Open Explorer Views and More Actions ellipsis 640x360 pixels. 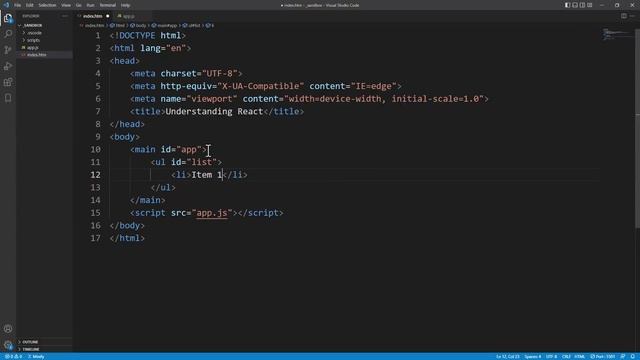(x=64, y=16)
